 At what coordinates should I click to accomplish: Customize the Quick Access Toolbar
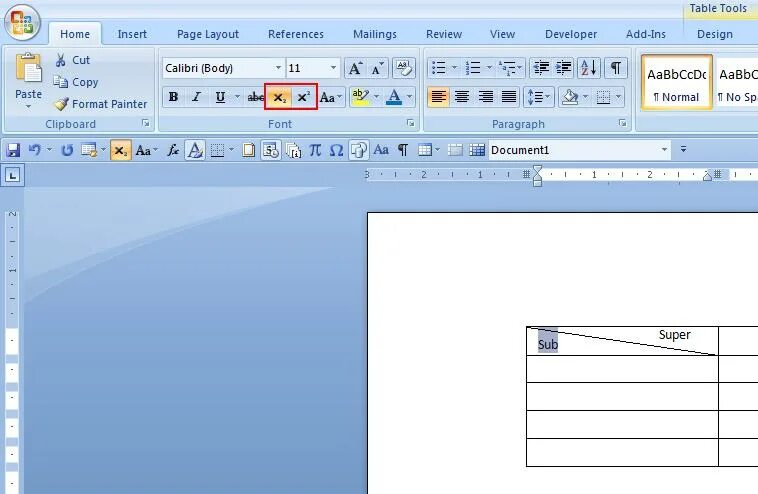pyautogui.click(x=683, y=149)
